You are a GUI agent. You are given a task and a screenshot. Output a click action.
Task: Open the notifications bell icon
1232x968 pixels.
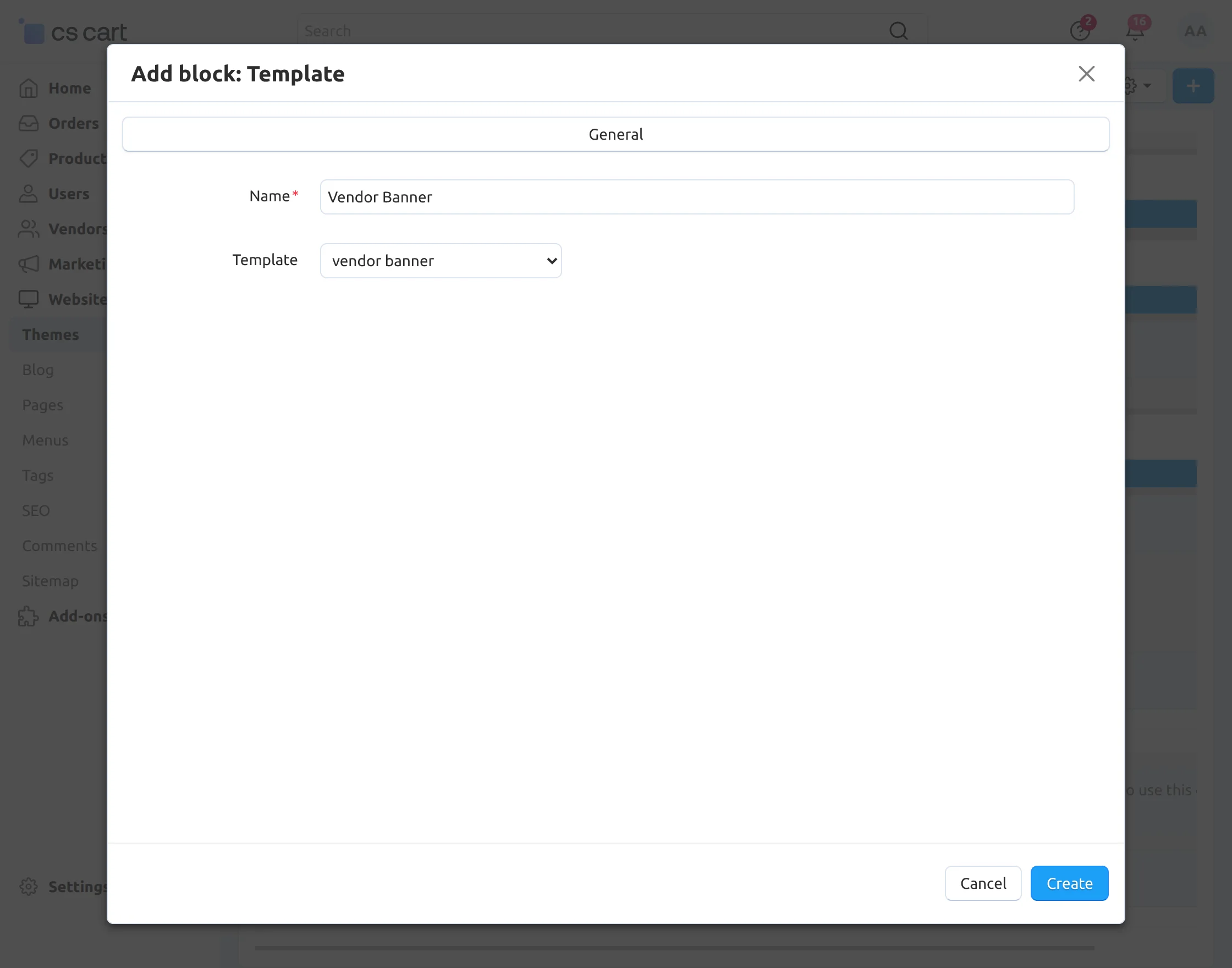(1135, 31)
